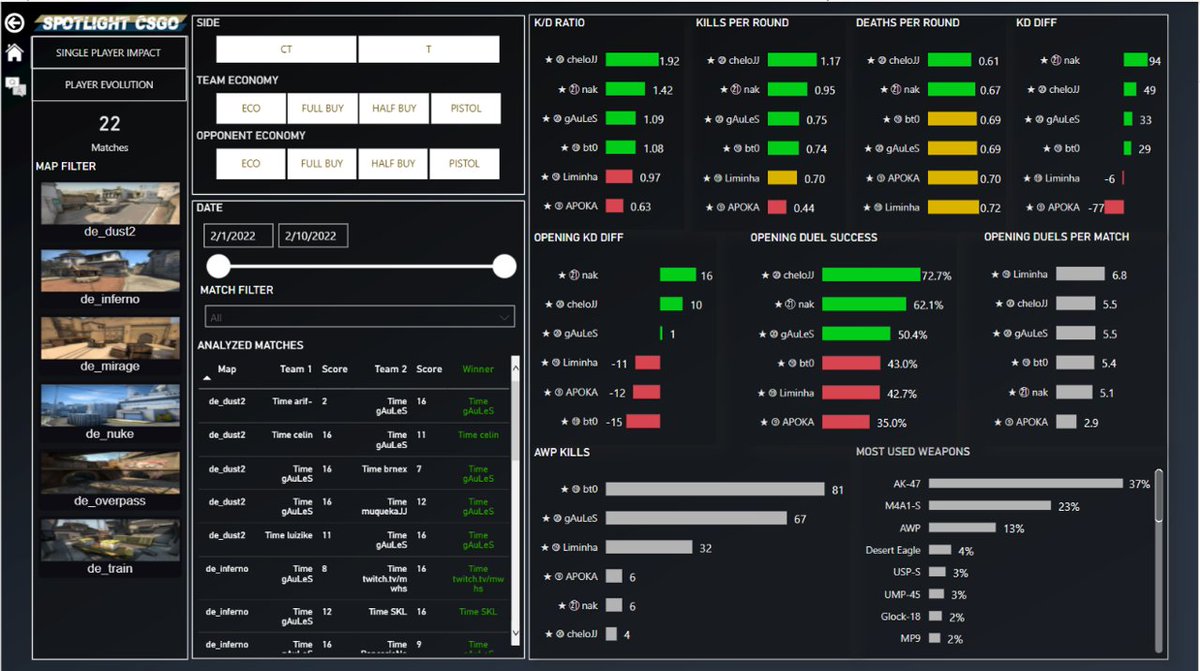Select de_dust2 map thumbnail
The height and width of the screenshot is (671, 1200).
point(110,203)
